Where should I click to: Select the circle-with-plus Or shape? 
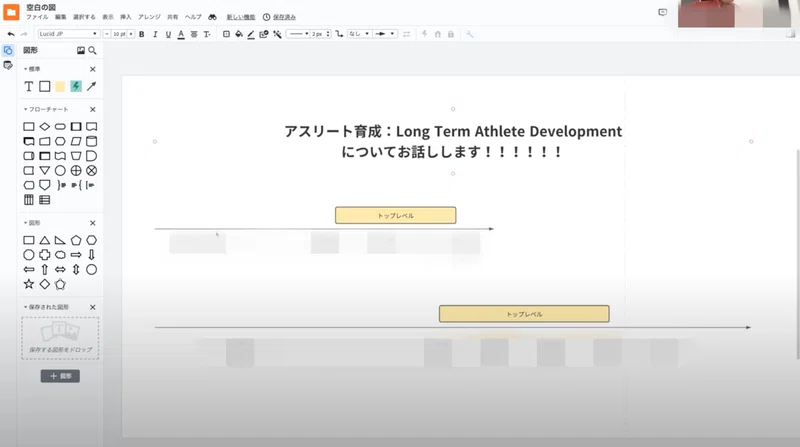76,170
